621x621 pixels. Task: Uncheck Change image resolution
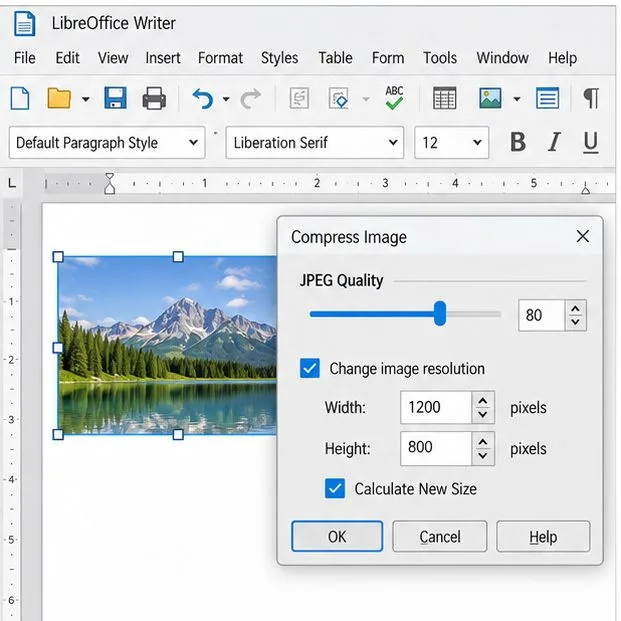(x=310, y=368)
